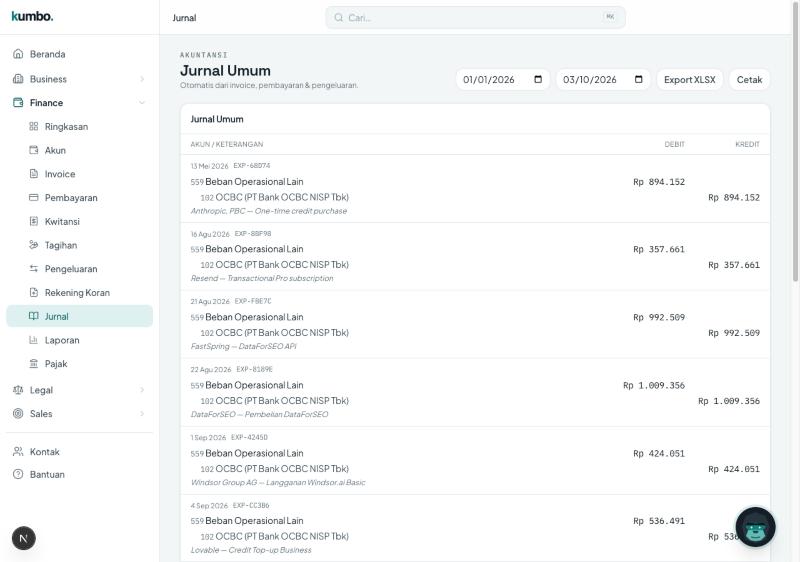Focus the Cari search field

[x=475, y=17]
